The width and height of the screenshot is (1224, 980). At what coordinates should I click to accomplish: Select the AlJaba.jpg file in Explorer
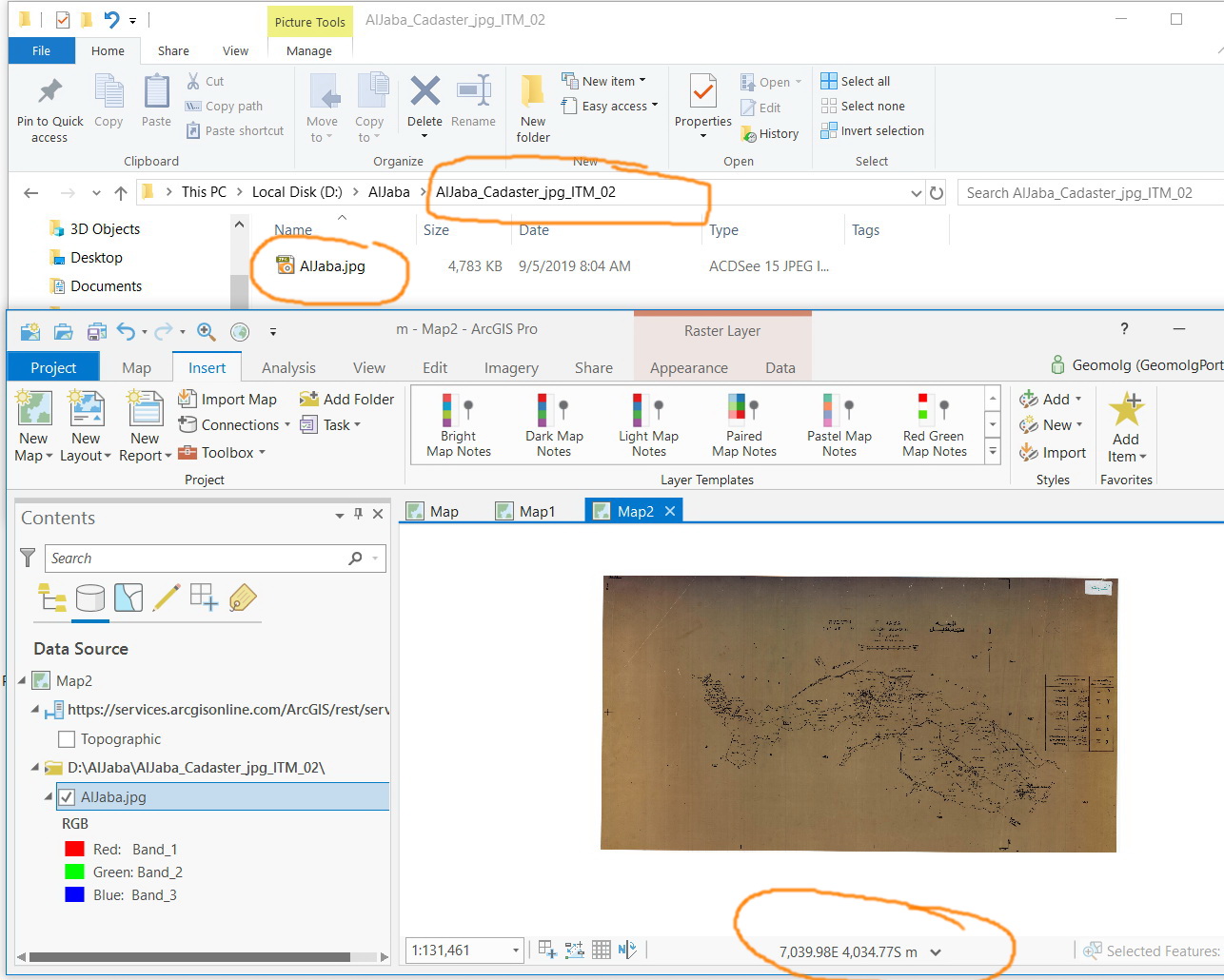(332, 266)
